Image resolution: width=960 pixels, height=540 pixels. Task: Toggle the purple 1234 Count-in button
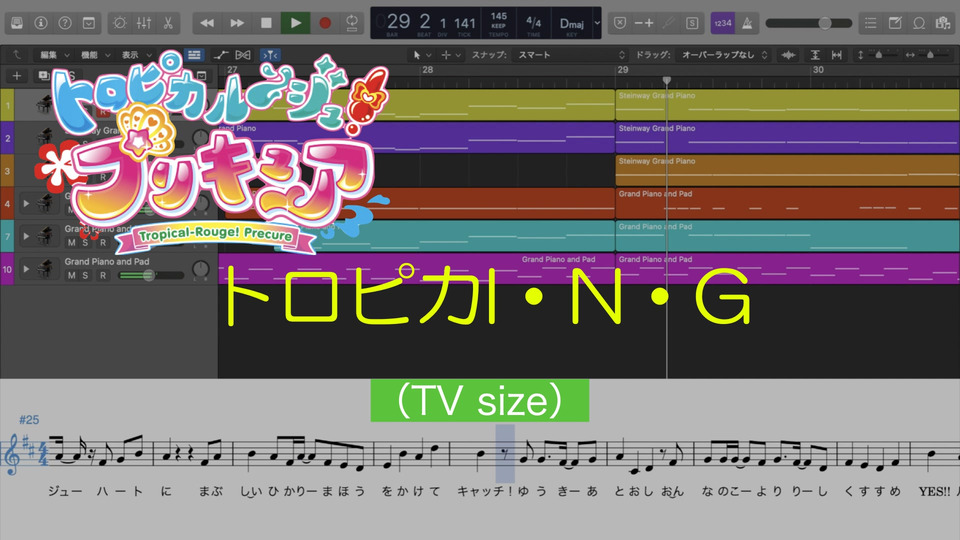722,23
